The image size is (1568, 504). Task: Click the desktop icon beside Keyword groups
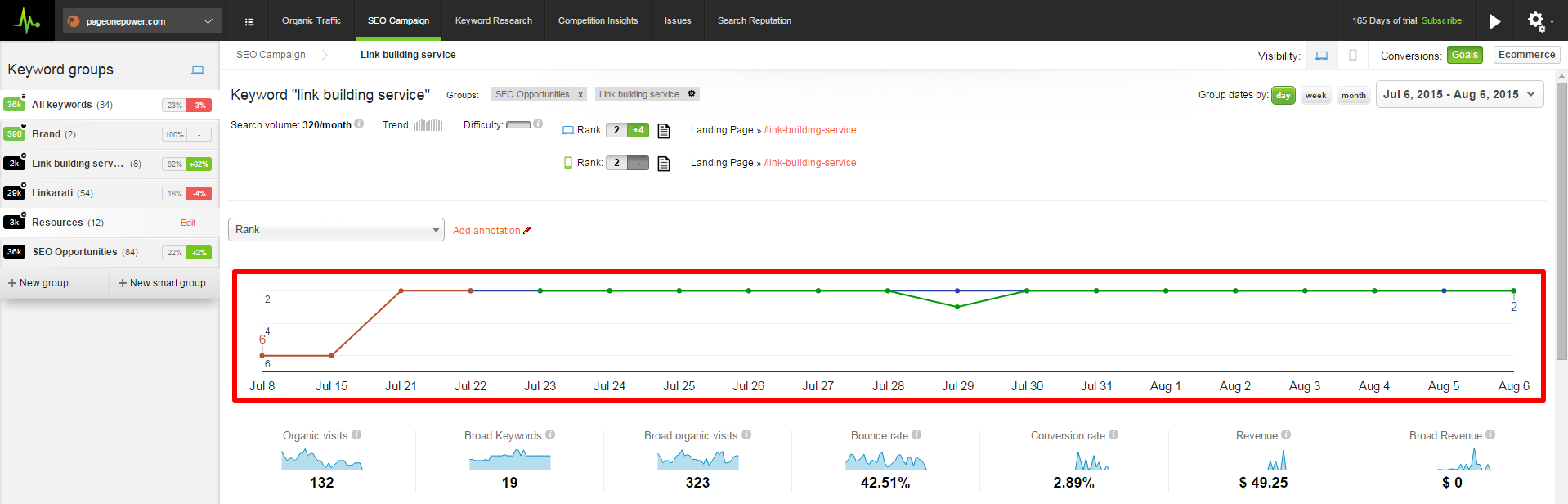[198, 70]
